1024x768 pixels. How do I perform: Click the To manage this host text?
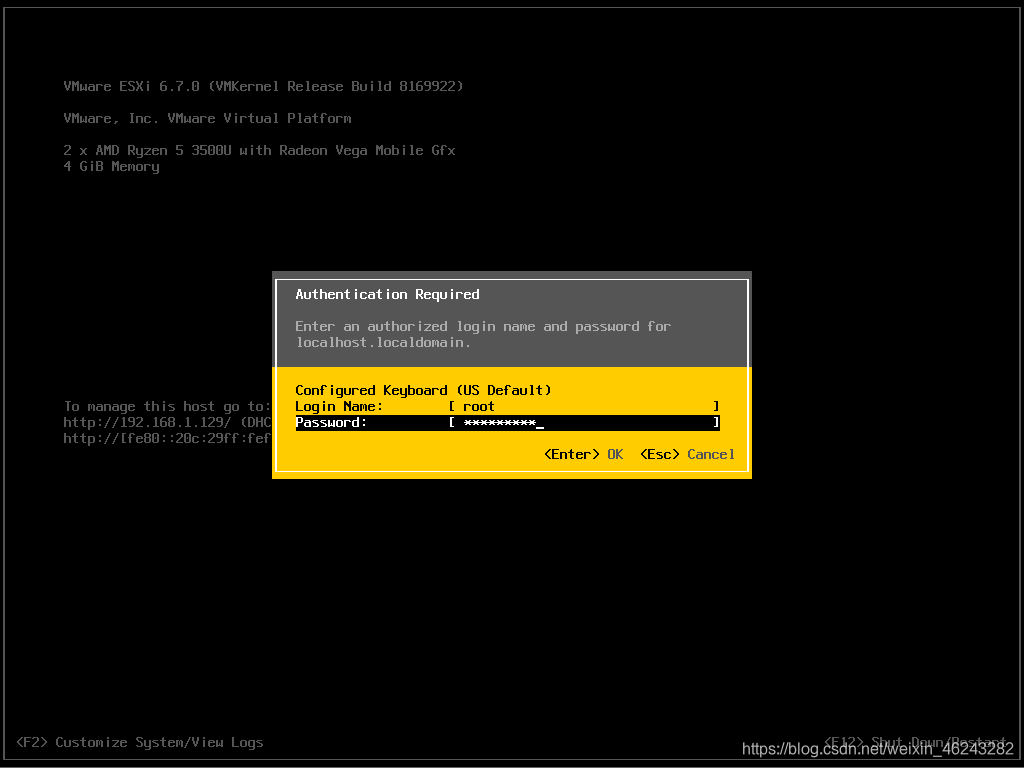pos(167,406)
